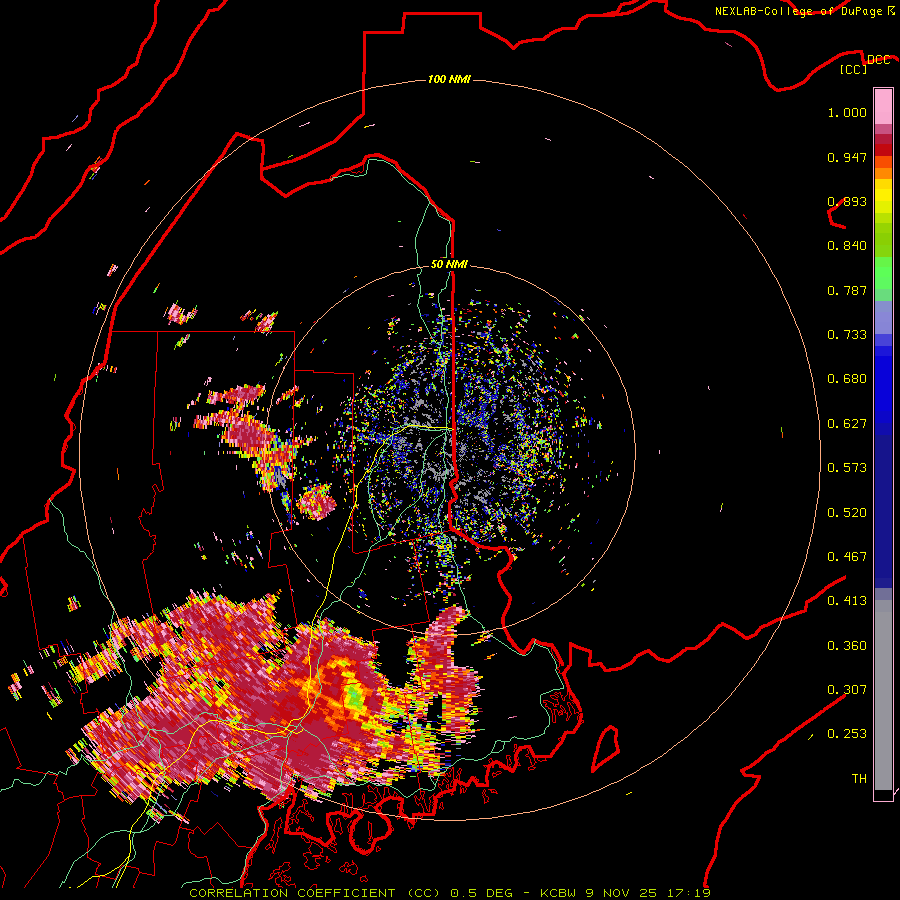Click the TH threshold label on scale
Viewport: 900px width, 900px height.
pos(859,779)
